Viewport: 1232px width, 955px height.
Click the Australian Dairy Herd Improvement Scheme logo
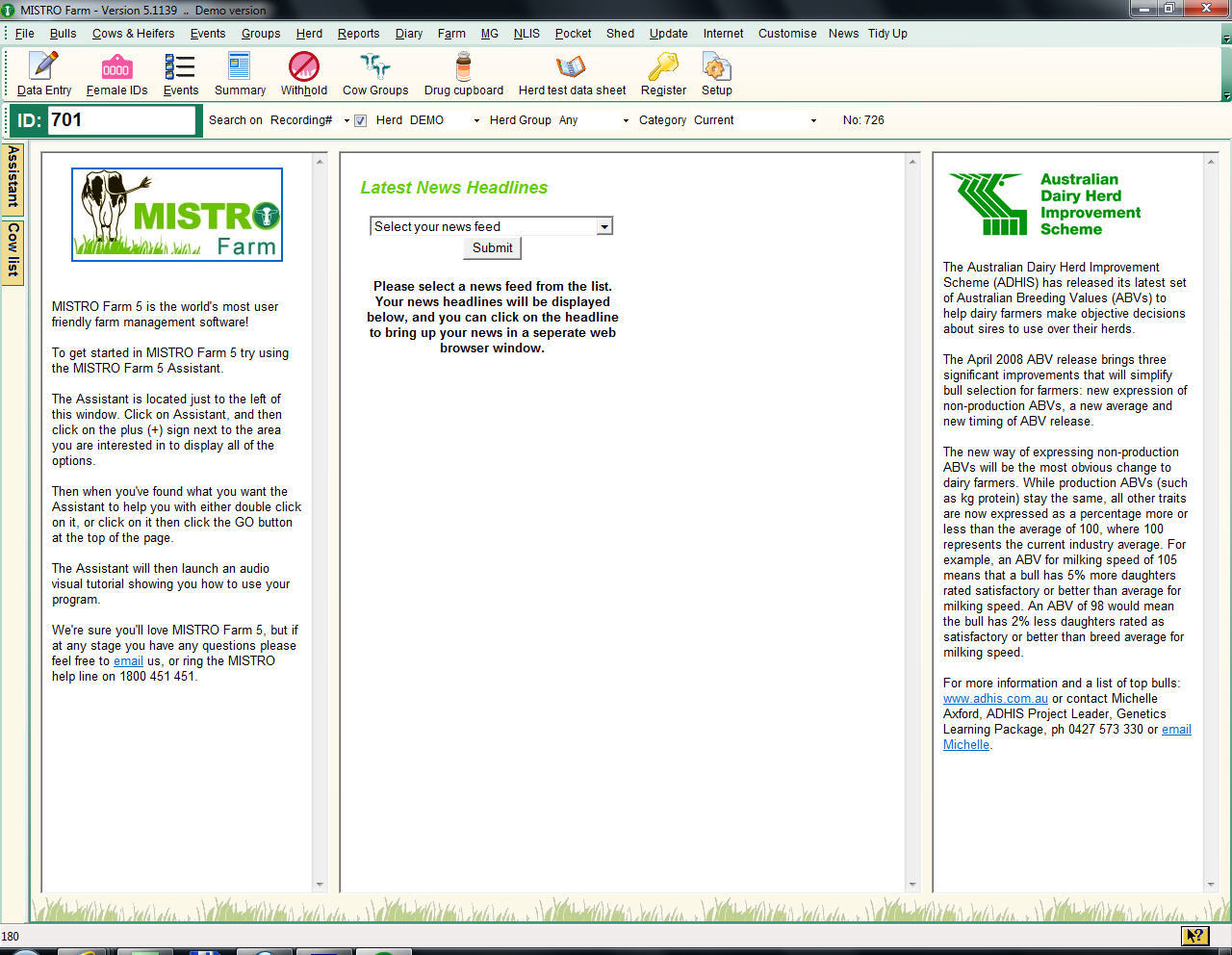1044,204
